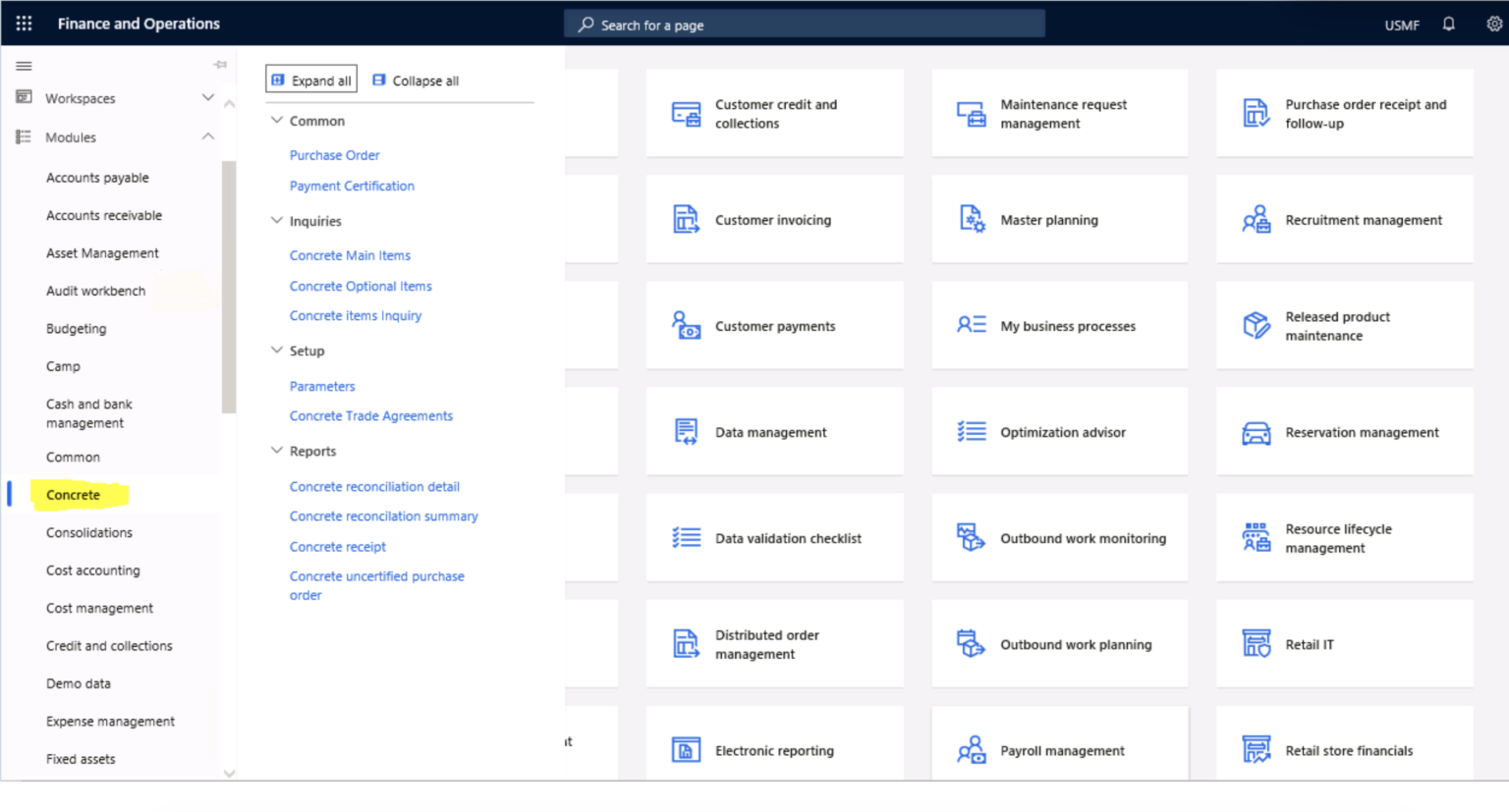Open the app launcher waffle icon

pos(24,24)
